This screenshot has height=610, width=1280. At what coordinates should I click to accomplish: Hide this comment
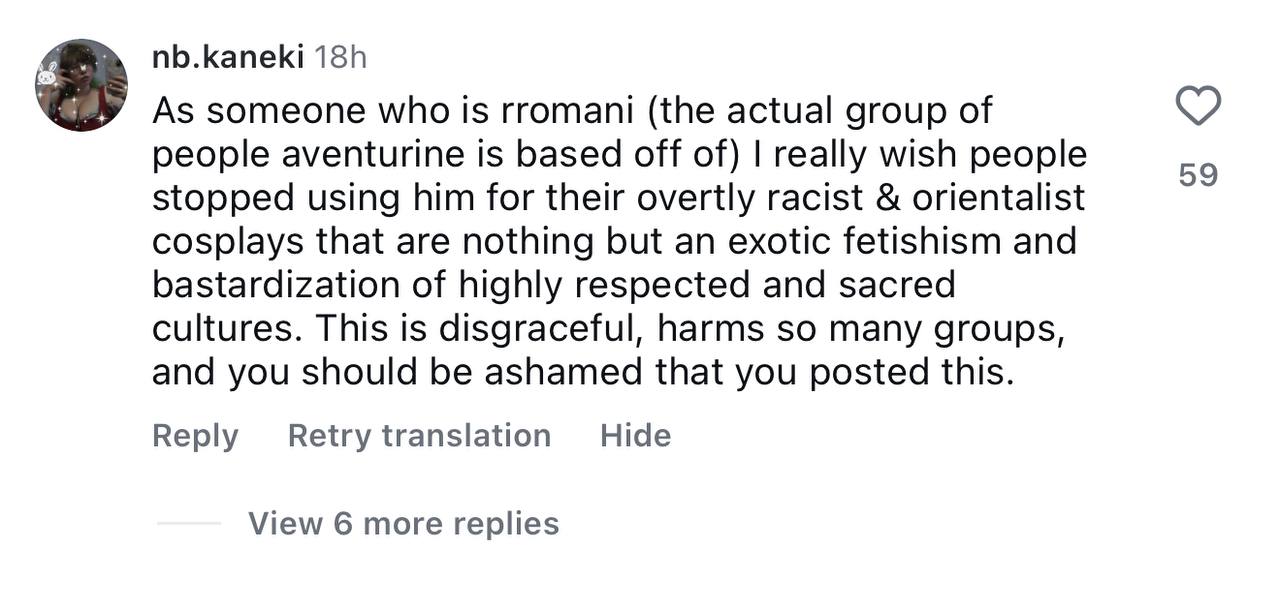point(635,436)
